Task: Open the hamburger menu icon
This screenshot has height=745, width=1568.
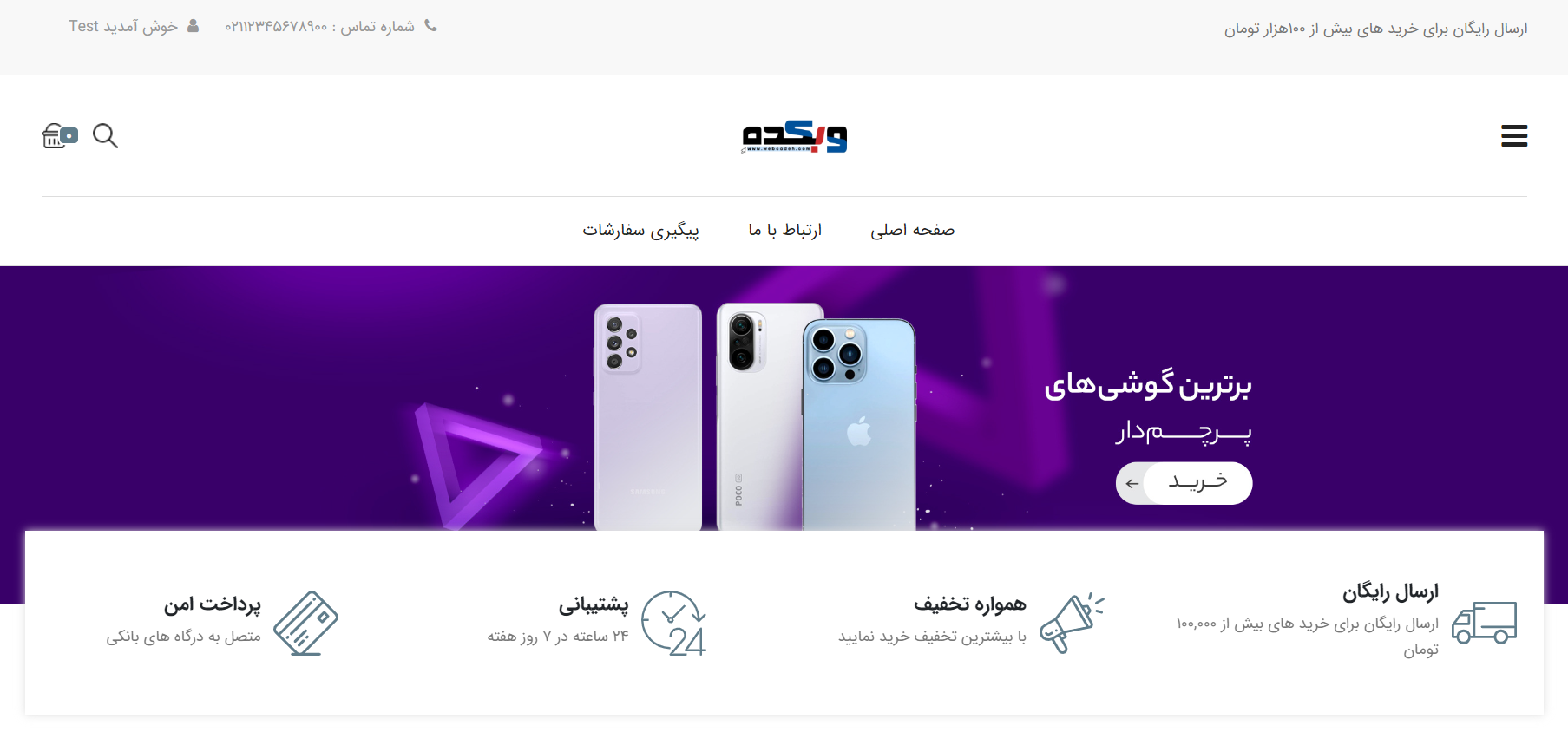Action: 1514,135
